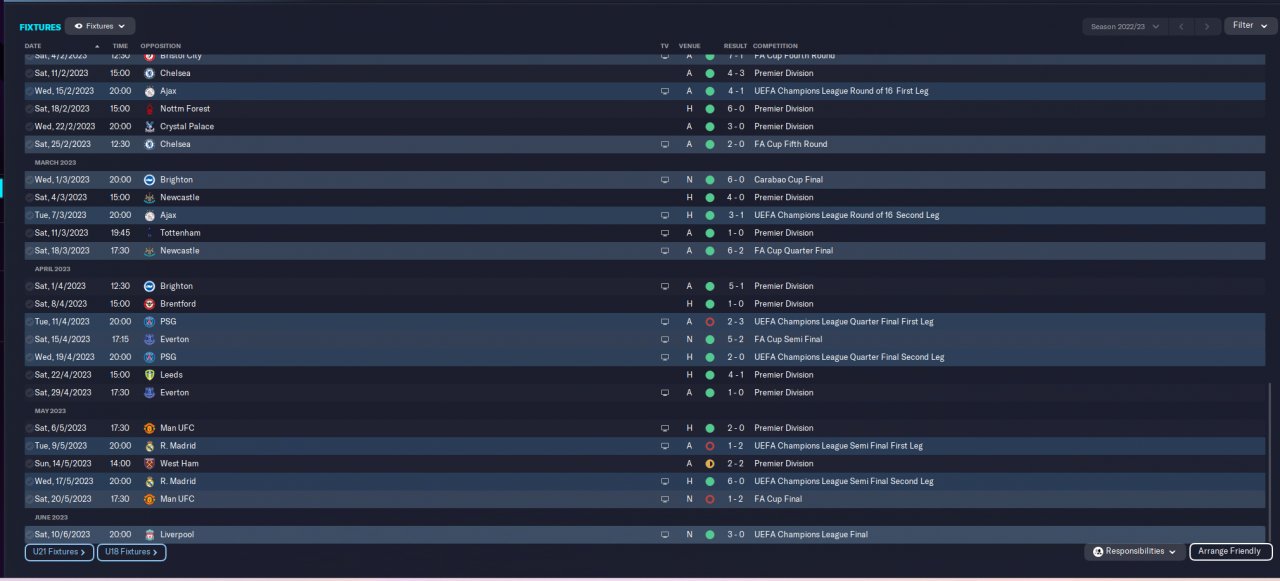Open the Season 2022/23 dropdown
1280x581 pixels.
[1125, 26]
